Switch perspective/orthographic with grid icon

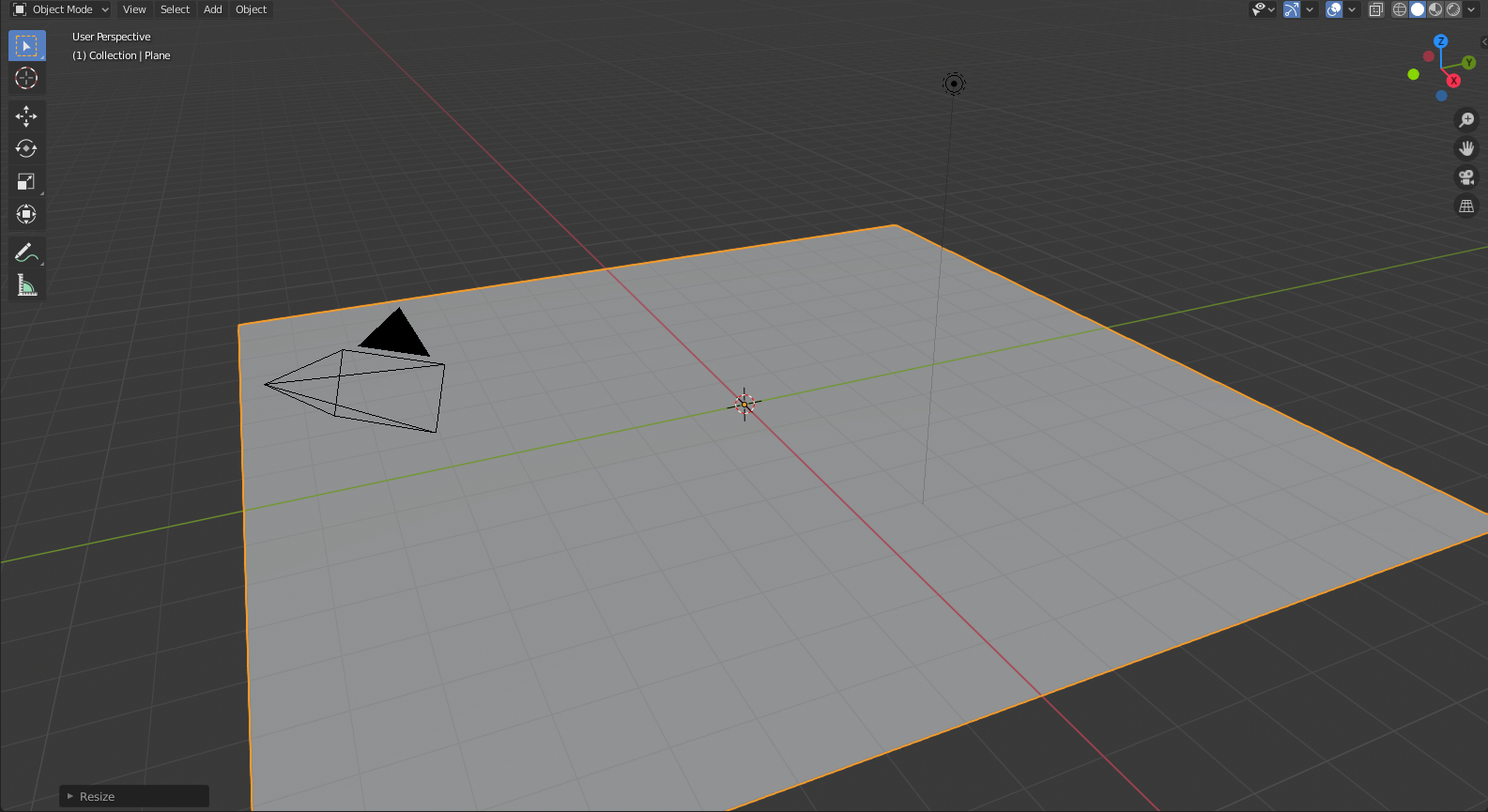pyautogui.click(x=1466, y=207)
